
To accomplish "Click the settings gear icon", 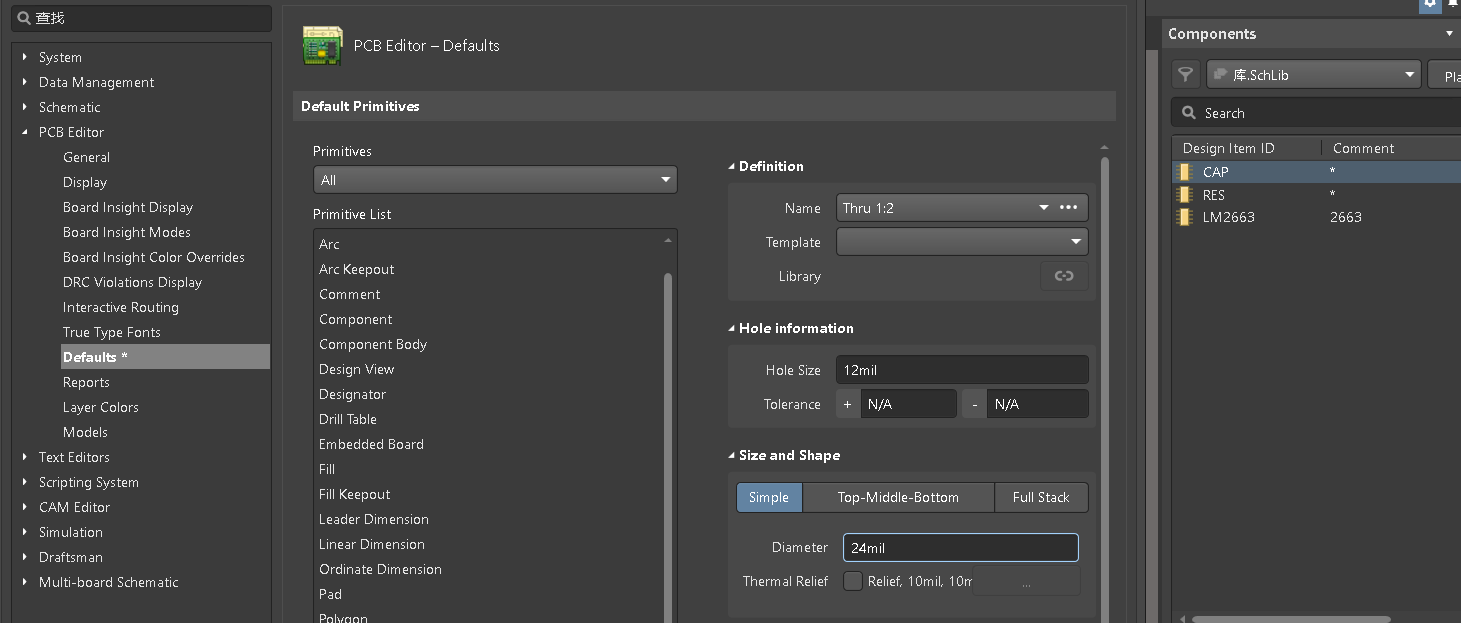I will pos(1430,4).
